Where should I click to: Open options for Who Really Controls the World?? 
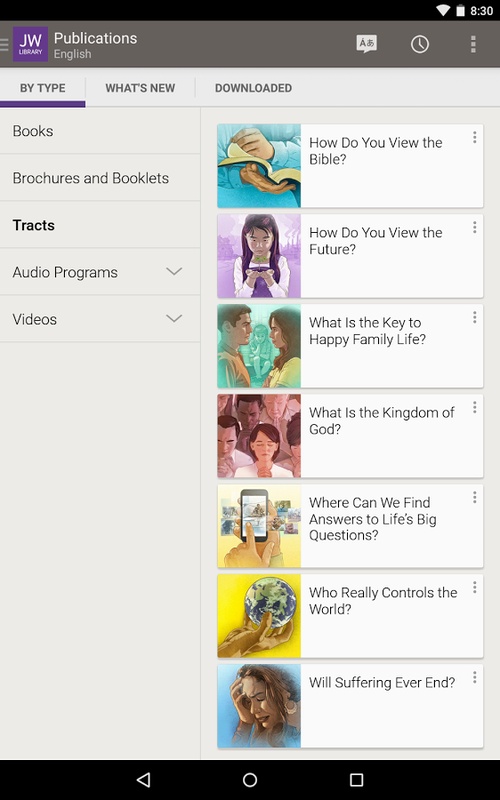click(474, 587)
